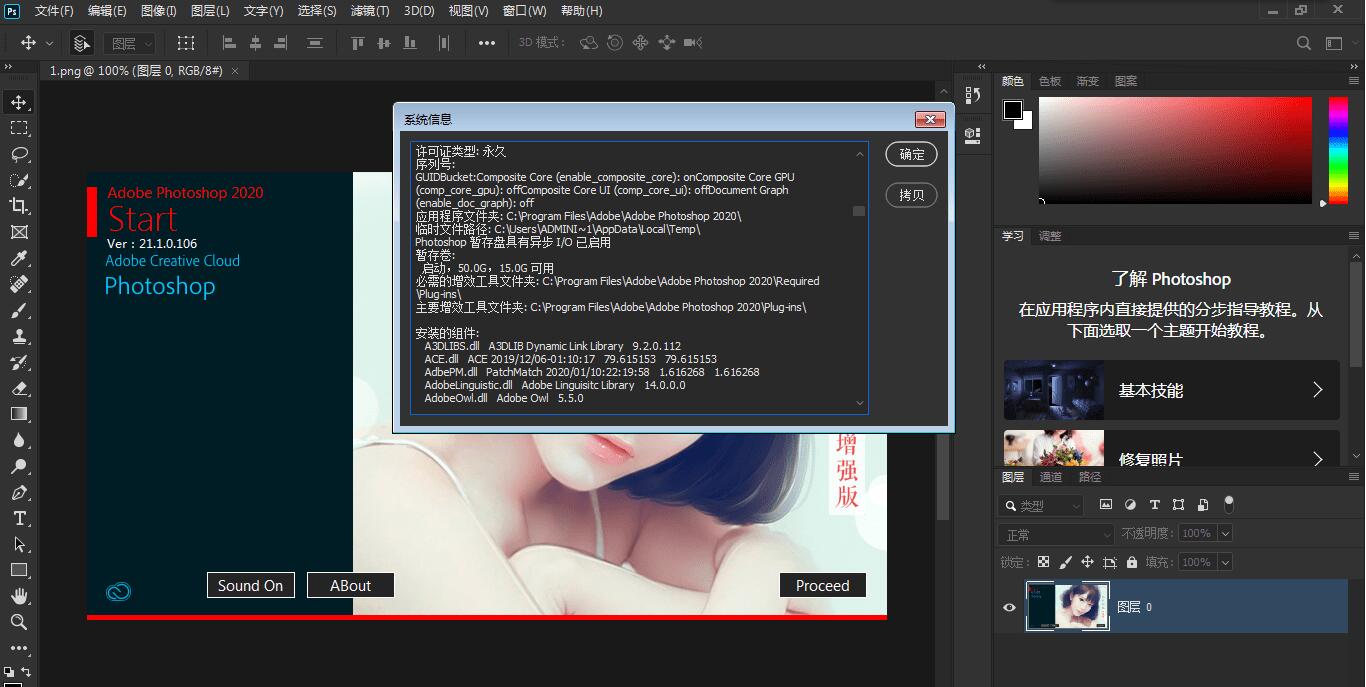Click the 图层 0 layer thumbnail
The height and width of the screenshot is (687, 1366).
point(1068,607)
